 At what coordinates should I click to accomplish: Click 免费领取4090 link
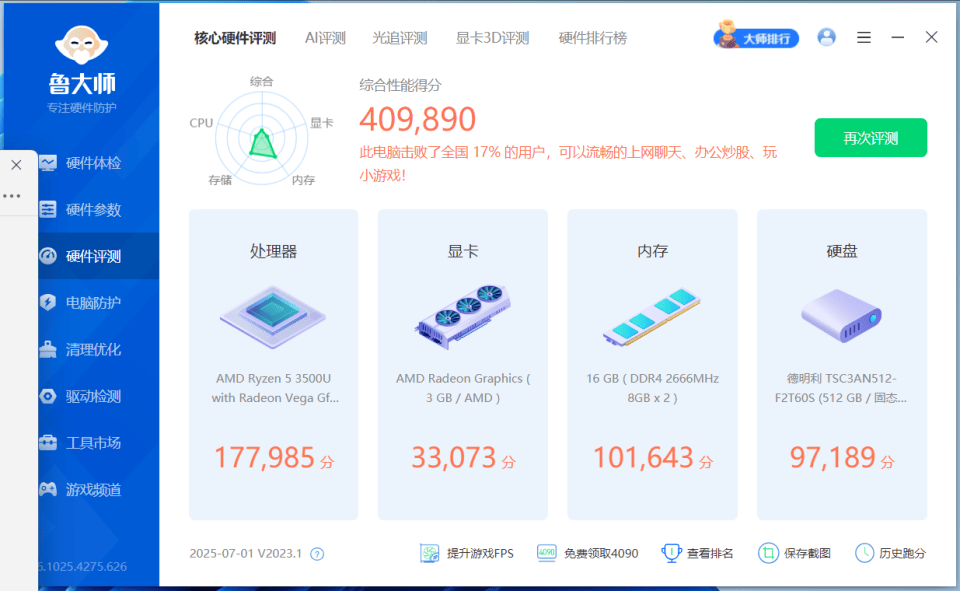(x=588, y=553)
